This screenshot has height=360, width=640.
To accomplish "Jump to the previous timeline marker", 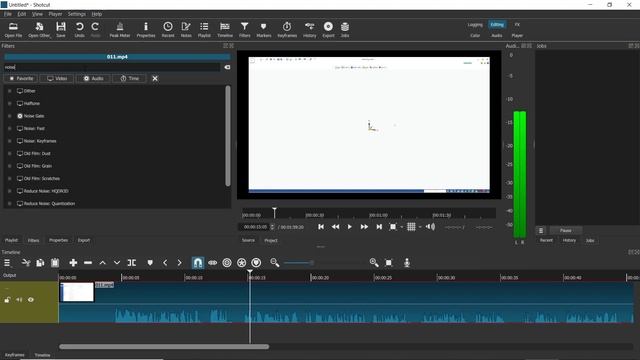I will (x=165, y=262).
